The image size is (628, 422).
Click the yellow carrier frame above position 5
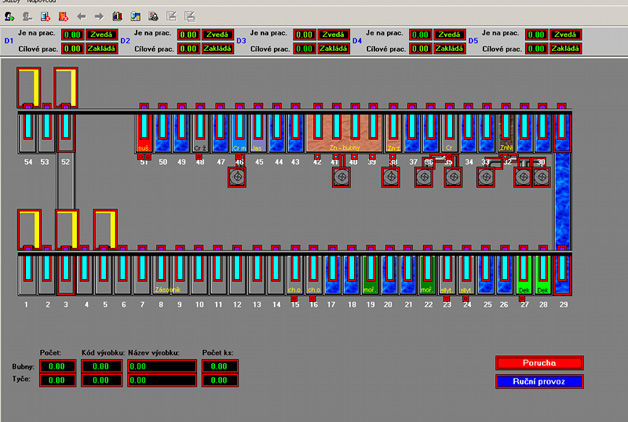pyautogui.click(x=105, y=229)
